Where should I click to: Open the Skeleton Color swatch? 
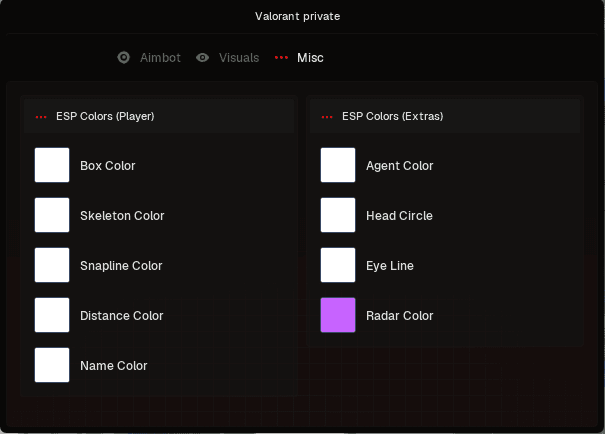click(x=52, y=215)
